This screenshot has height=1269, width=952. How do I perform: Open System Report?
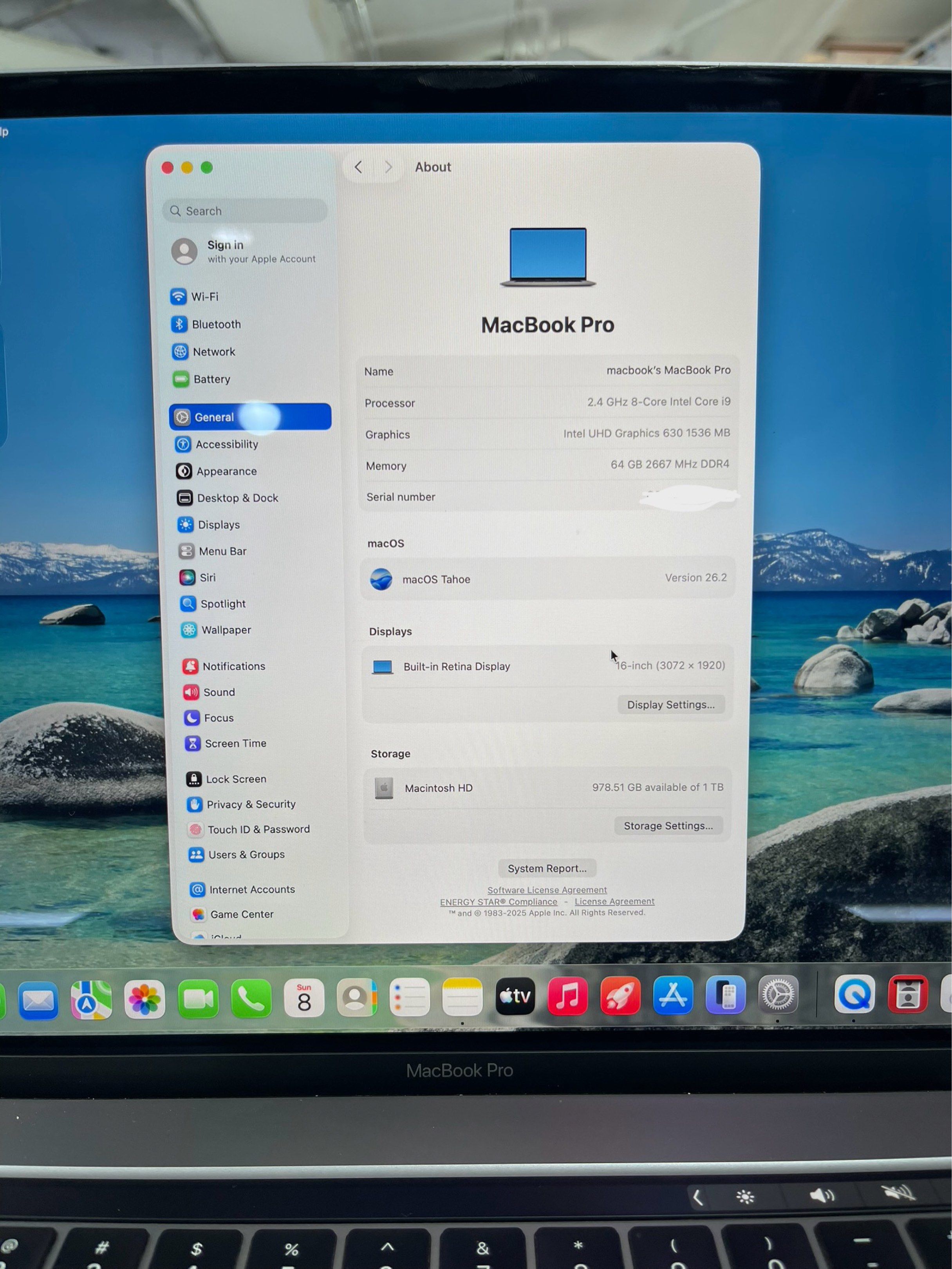[547, 868]
